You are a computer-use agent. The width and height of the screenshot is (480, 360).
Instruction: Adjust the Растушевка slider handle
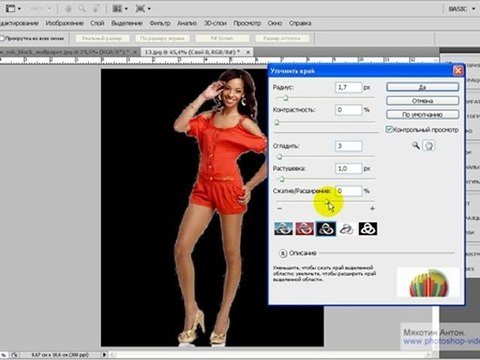[x=282, y=179]
